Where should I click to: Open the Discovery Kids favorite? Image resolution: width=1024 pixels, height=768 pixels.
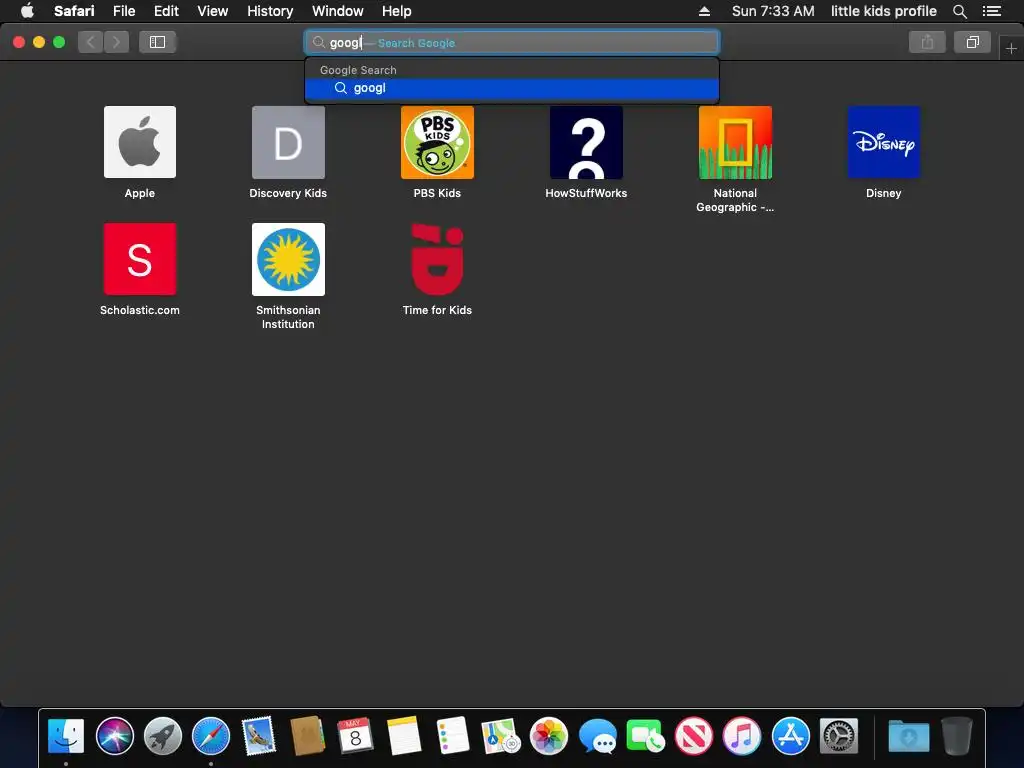click(x=288, y=142)
